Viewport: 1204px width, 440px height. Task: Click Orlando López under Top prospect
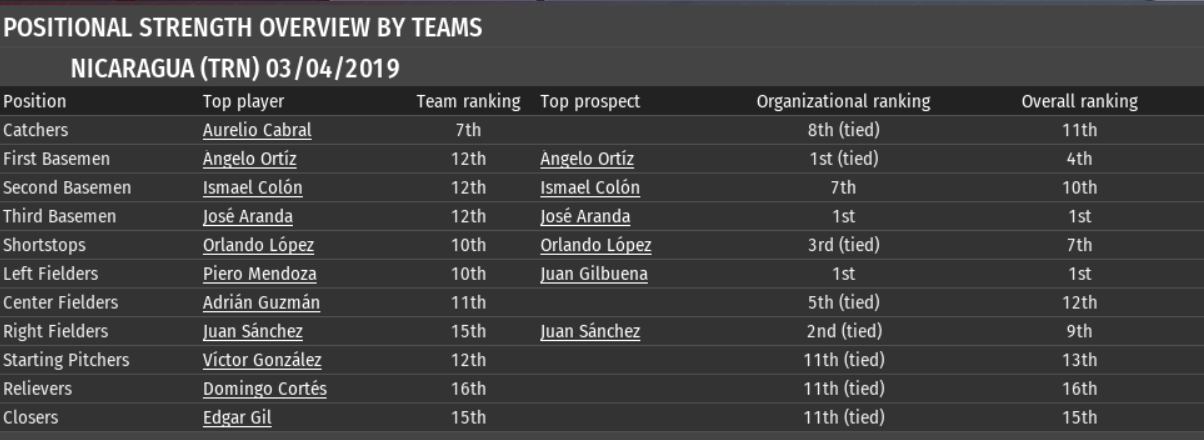pyautogui.click(x=596, y=246)
